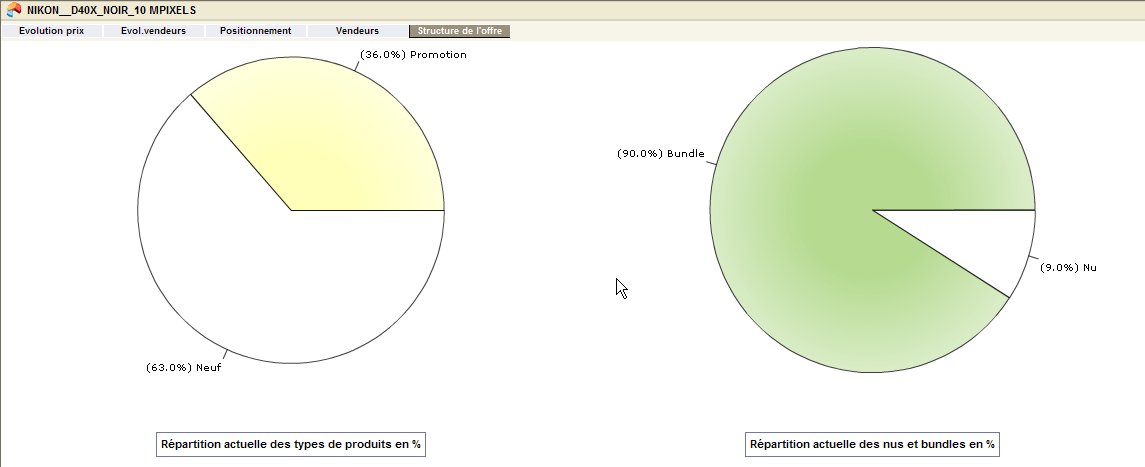Click the (36.0%) Promotion label
Image resolution: width=1145 pixels, height=467 pixels.
point(413,55)
